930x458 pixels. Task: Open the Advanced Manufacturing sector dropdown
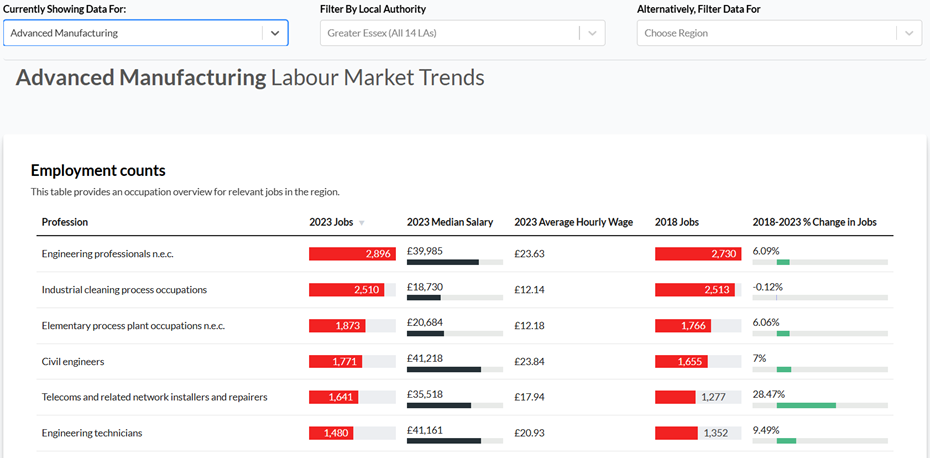coord(132,33)
